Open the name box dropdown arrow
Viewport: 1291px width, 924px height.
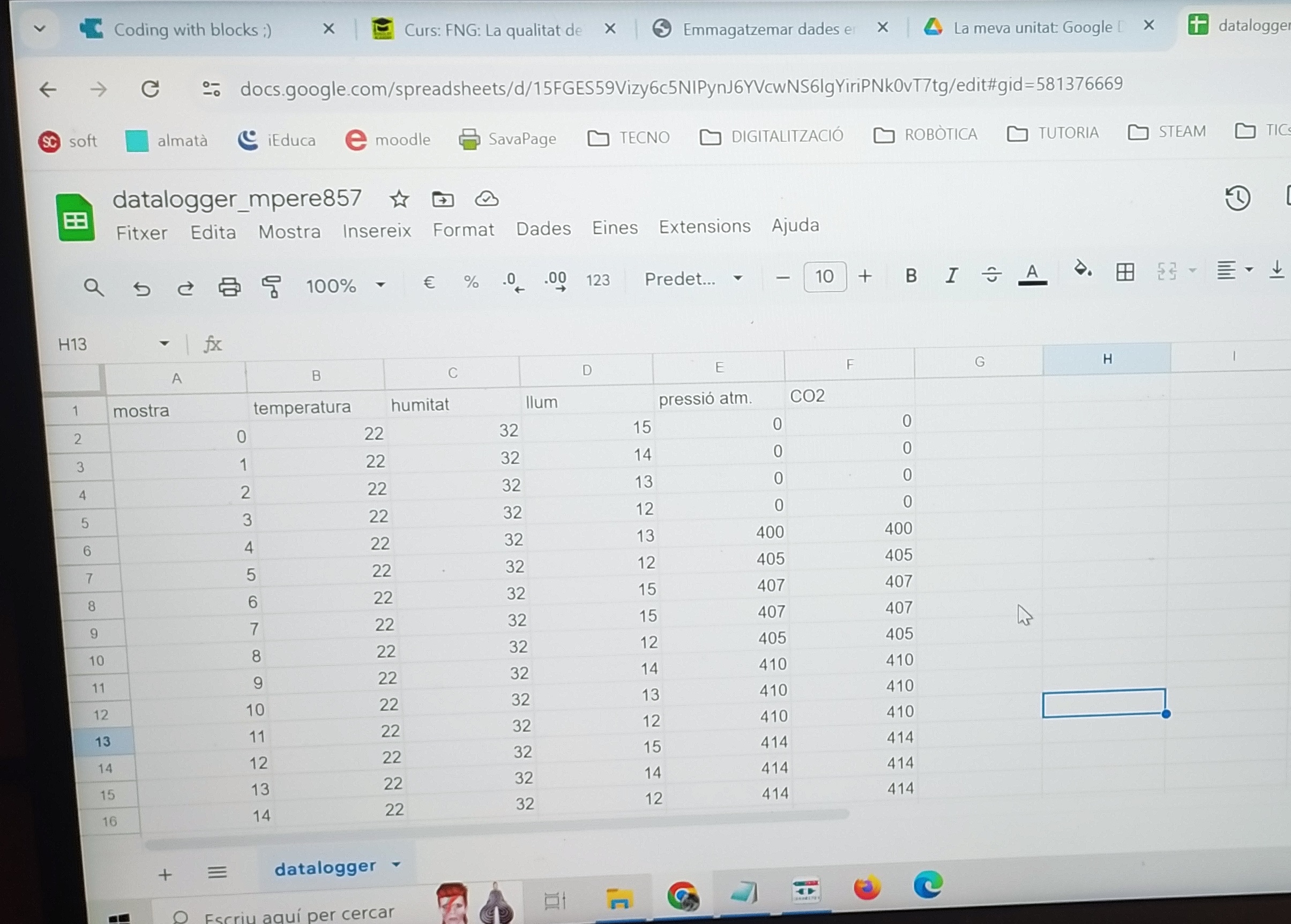(x=165, y=343)
